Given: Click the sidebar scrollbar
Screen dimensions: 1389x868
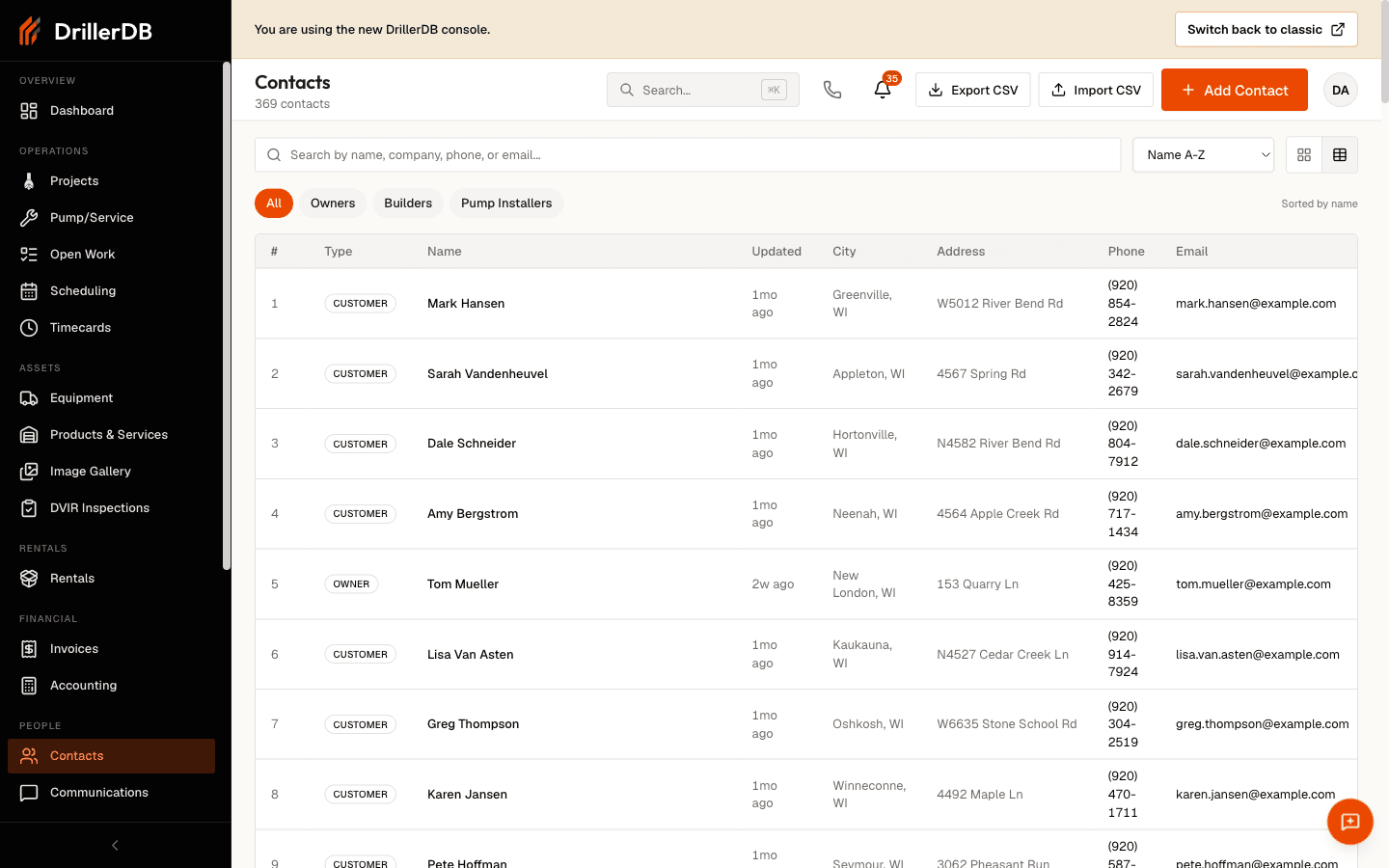Looking at the screenshot, I should tap(227, 316).
